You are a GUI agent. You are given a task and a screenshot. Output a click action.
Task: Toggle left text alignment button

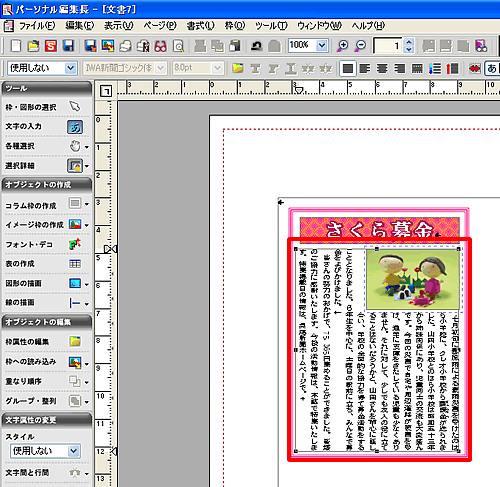tap(365, 69)
